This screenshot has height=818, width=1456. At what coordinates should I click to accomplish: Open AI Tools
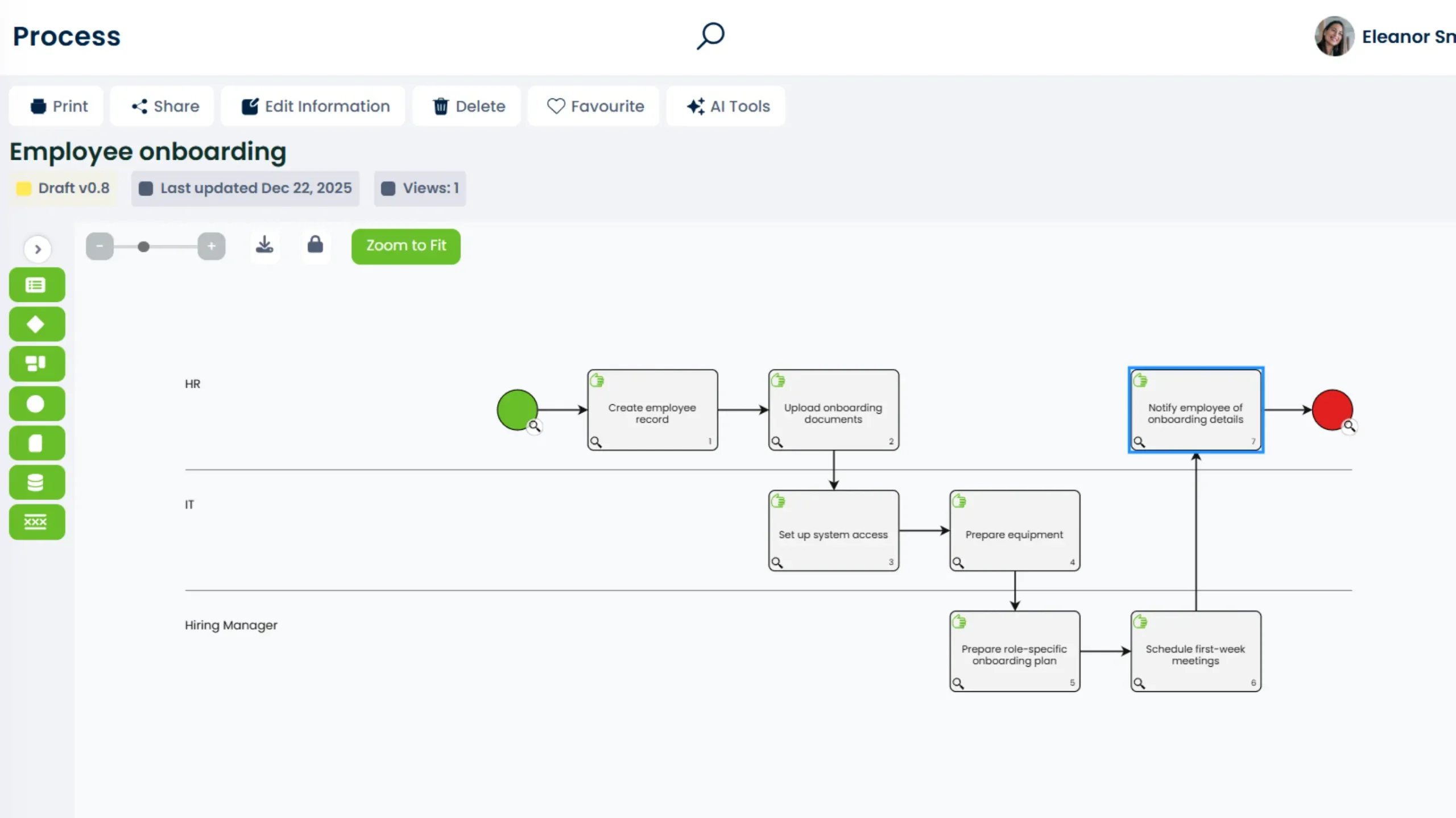click(x=725, y=106)
